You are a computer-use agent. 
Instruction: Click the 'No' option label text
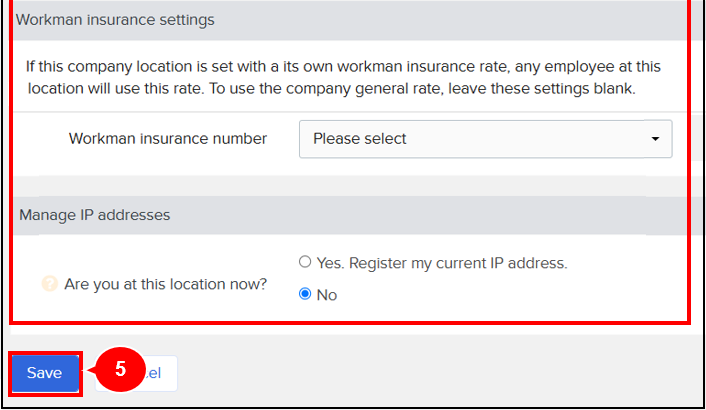[327, 295]
